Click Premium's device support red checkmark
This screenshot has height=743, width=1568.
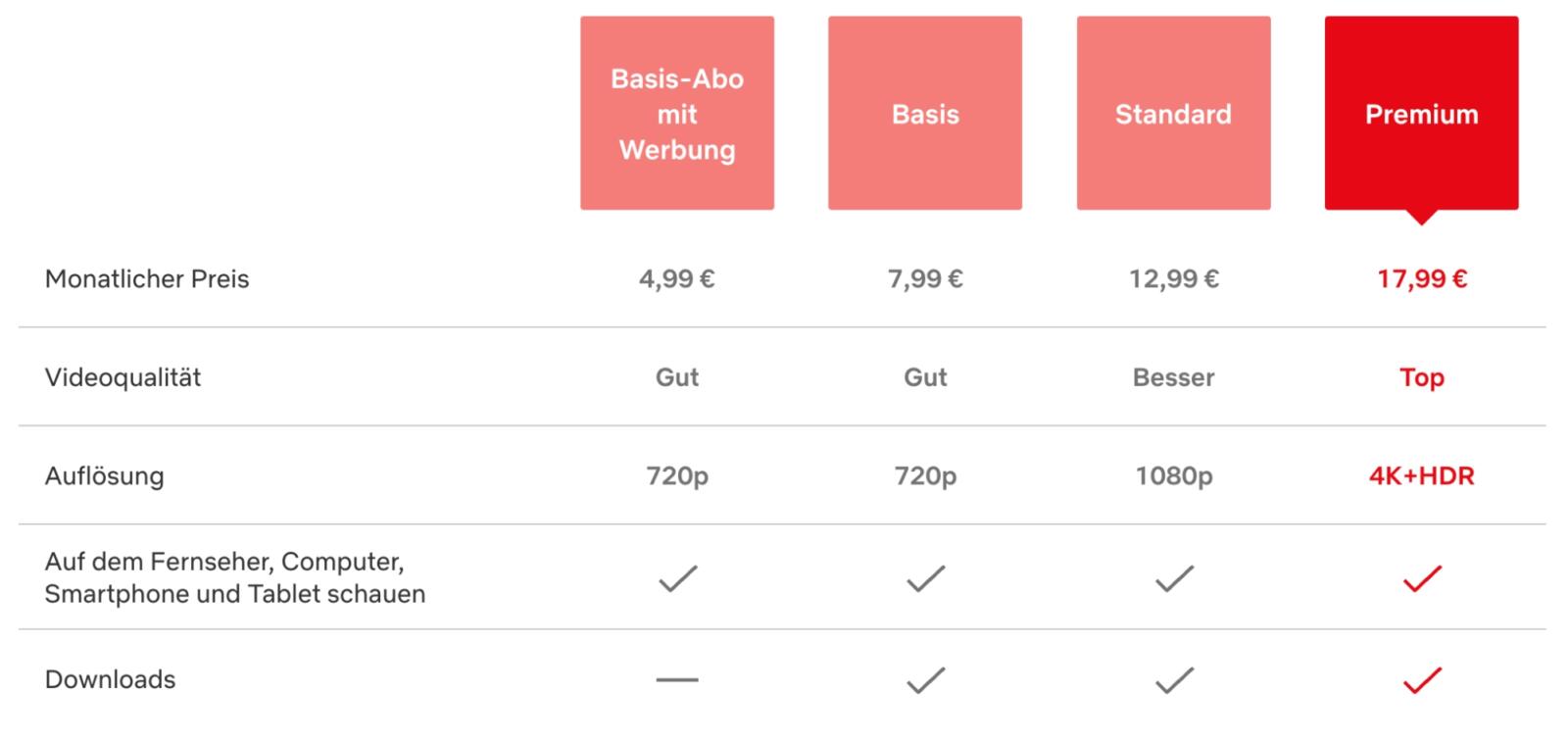click(1422, 578)
